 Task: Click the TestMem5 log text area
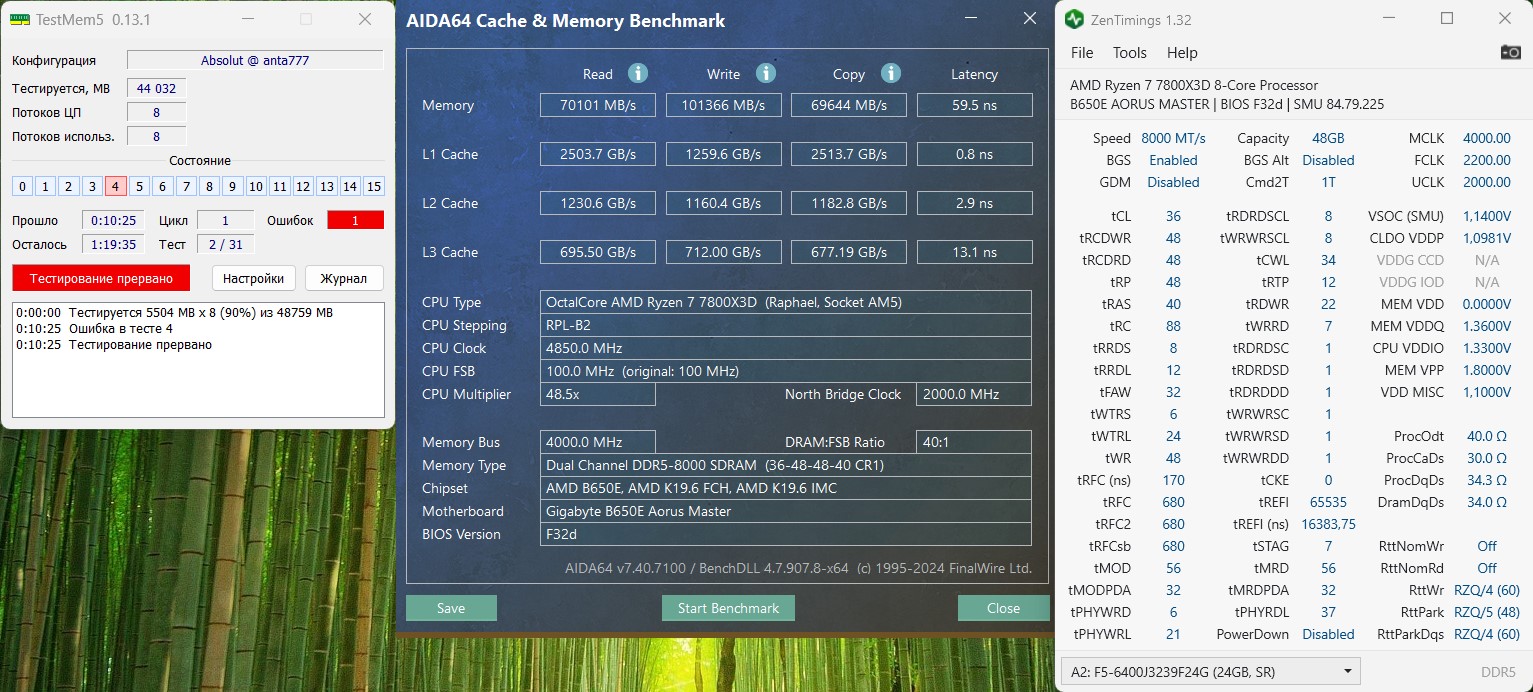point(198,360)
